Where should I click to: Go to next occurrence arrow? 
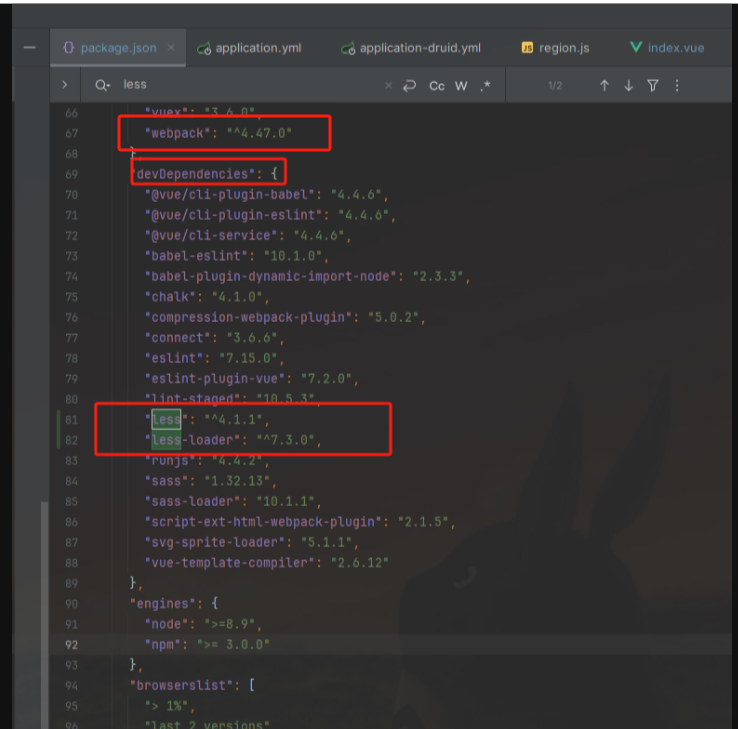(x=628, y=86)
